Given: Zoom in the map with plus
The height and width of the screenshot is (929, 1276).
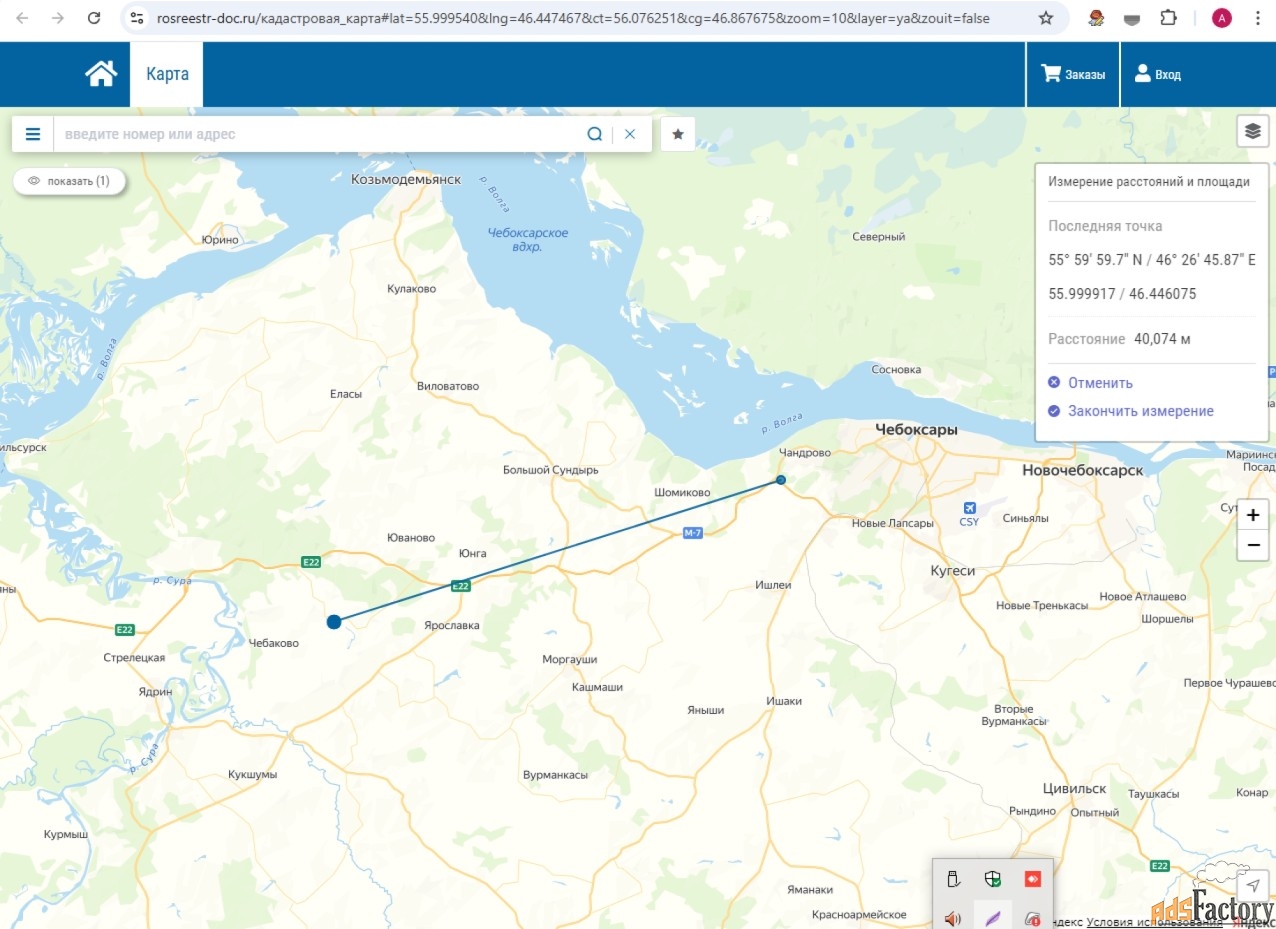Looking at the screenshot, I should coord(1253,516).
